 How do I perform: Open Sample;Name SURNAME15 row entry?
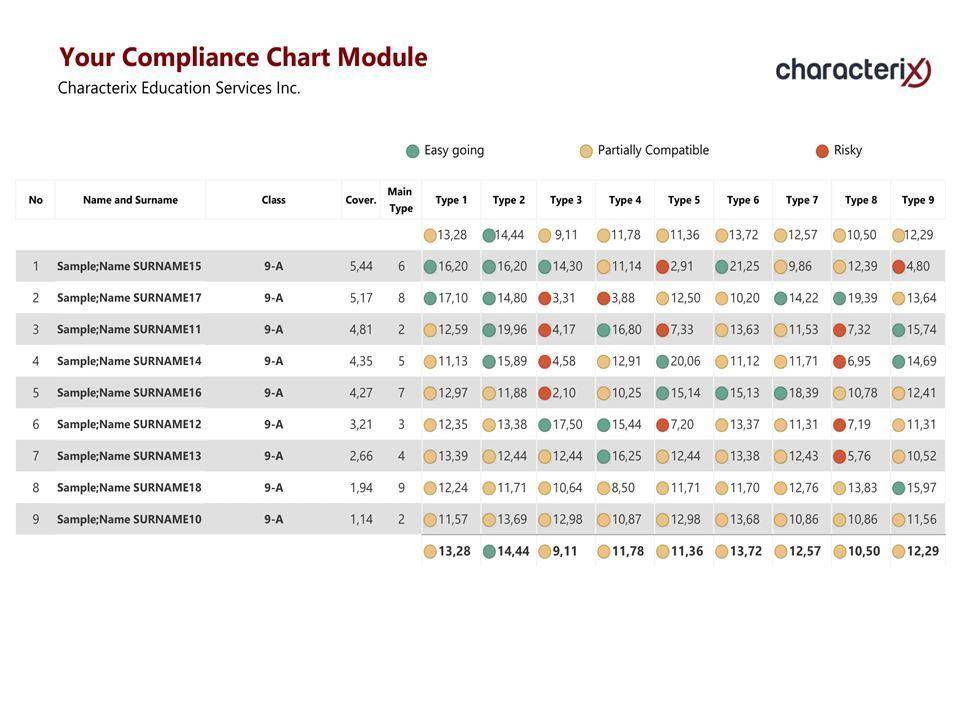(x=129, y=266)
